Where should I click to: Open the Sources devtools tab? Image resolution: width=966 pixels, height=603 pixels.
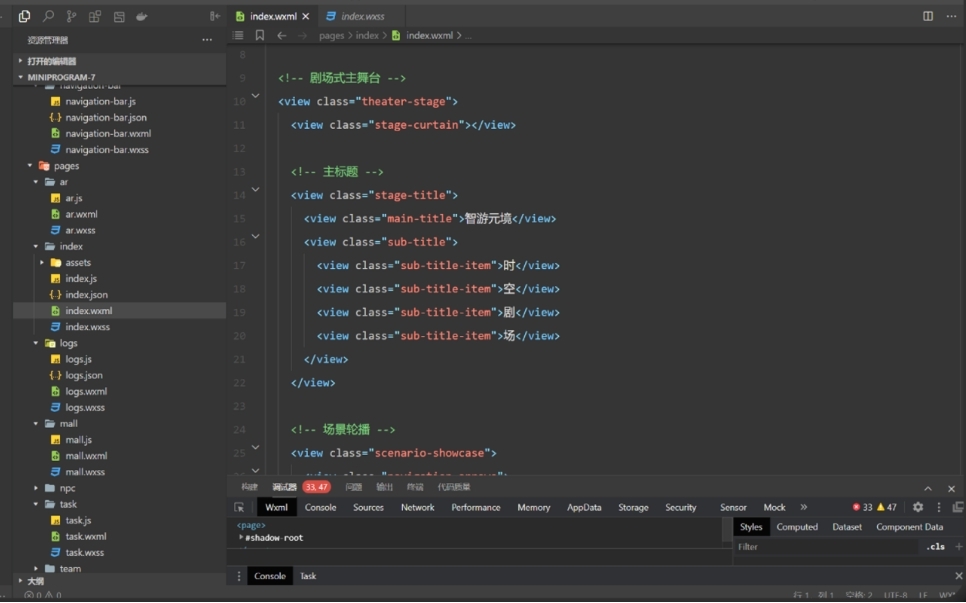click(x=368, y=508)
